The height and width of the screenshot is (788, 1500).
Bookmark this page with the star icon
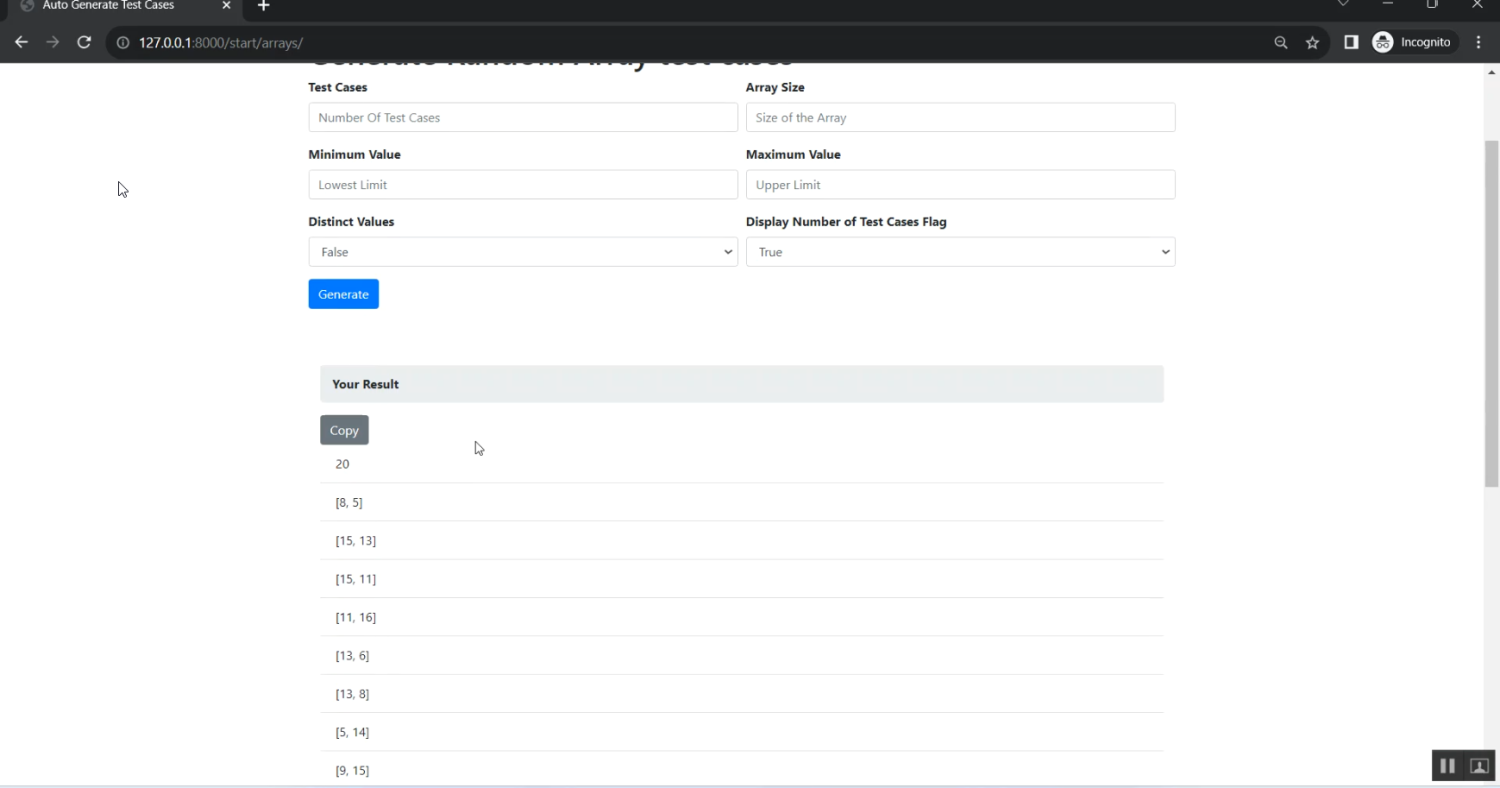tap(1312, 42)
